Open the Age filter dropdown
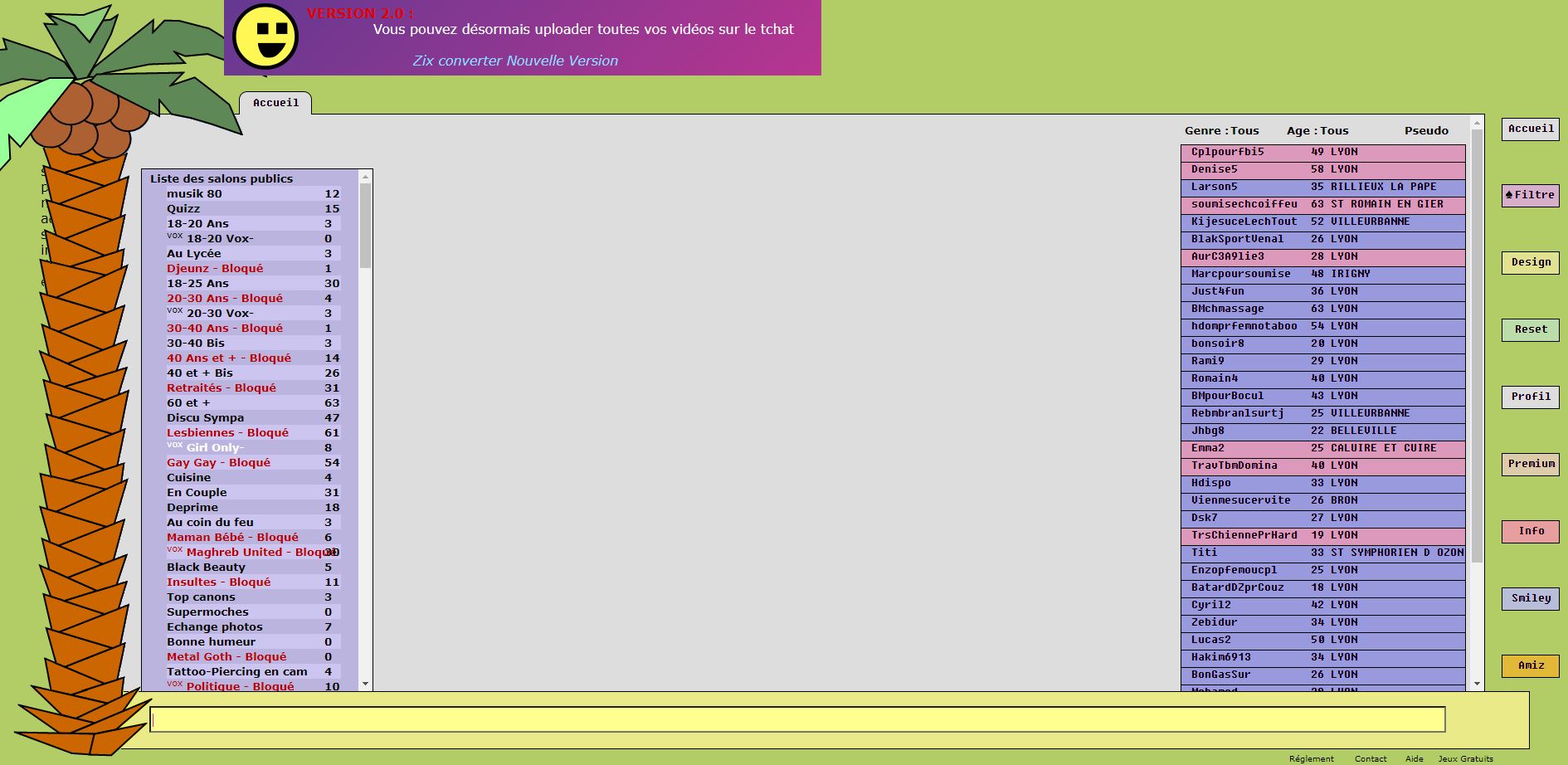The height and width of the screenshot is (765, 1568). click(x=1317, y=131)
